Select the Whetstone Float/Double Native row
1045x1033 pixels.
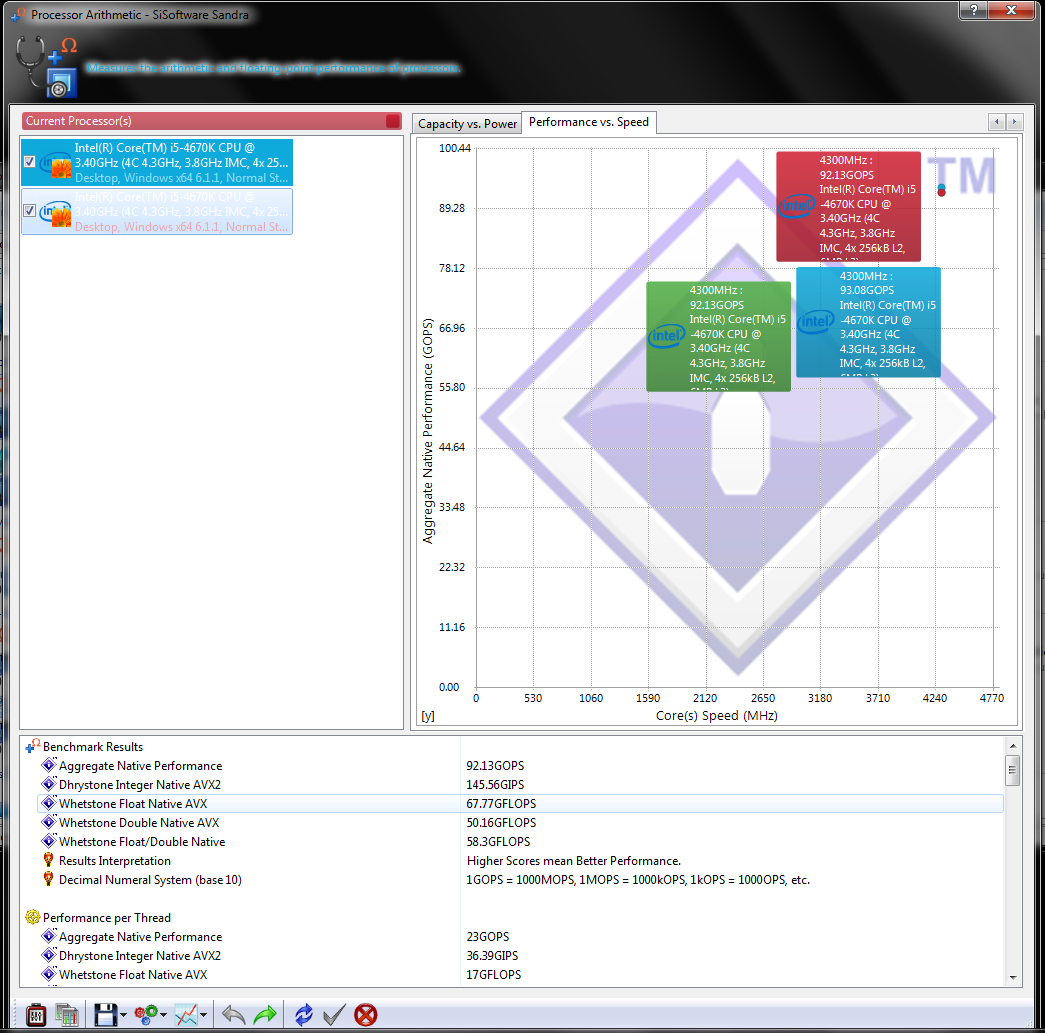520,842
